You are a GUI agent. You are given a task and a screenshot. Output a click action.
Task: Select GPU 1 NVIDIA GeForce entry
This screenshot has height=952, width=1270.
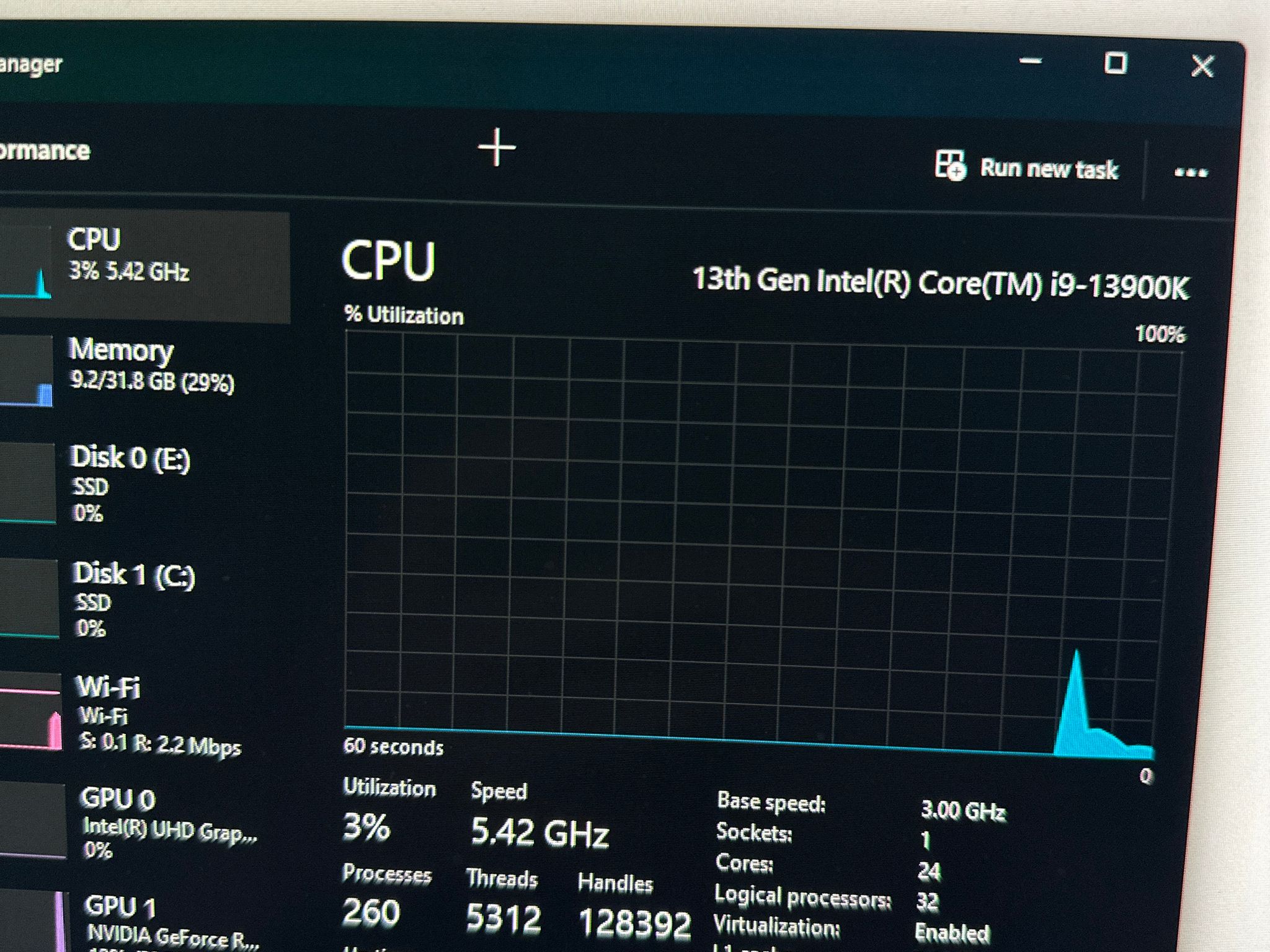click(144, 920)
